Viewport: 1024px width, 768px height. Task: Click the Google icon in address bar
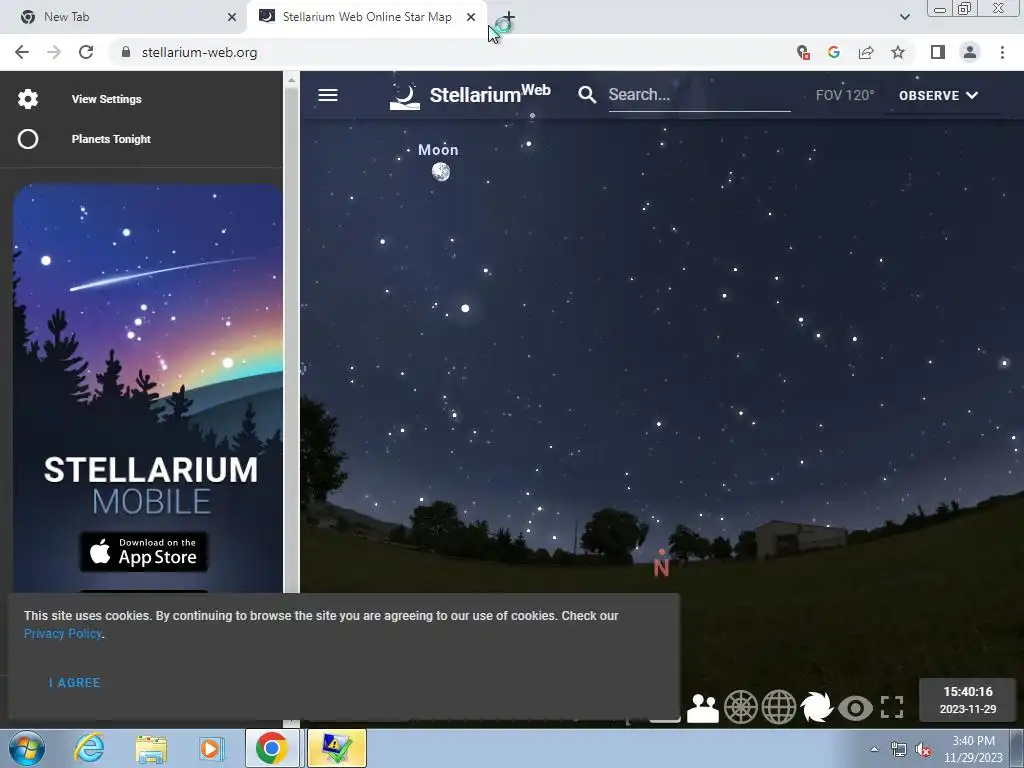click(834, 52)
